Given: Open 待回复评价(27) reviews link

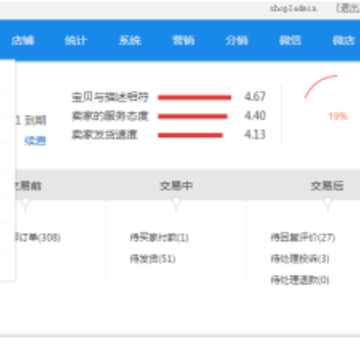Looking at the screenshot, I should (303, 238).
